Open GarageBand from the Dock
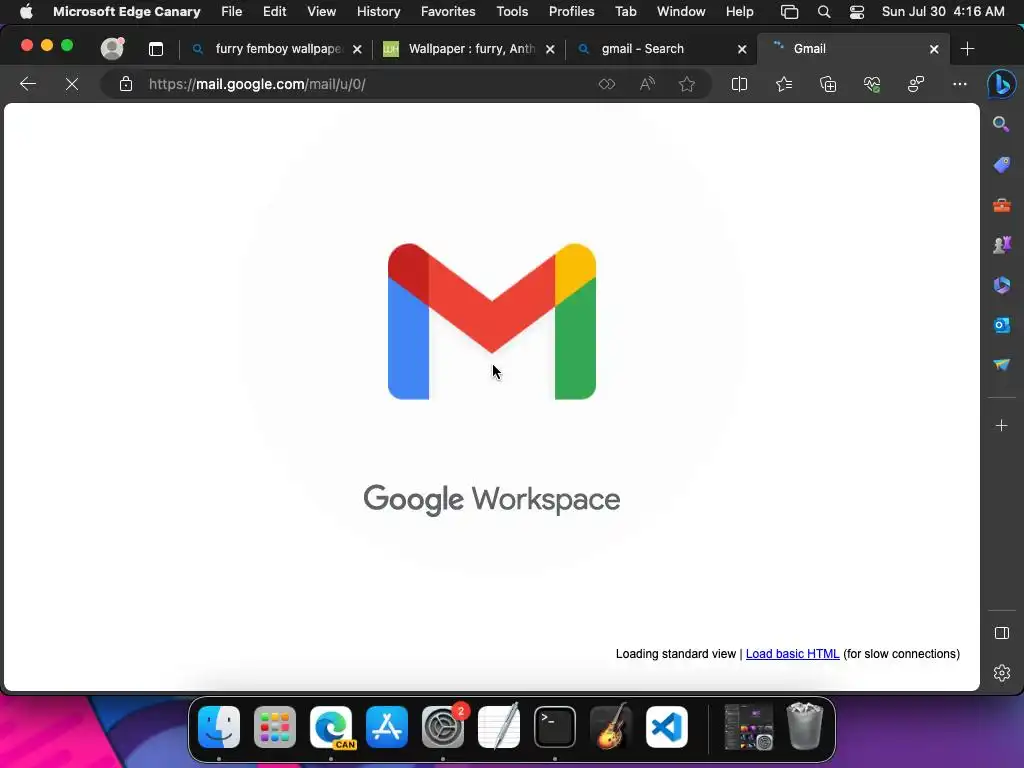Viewport: 1024px width, 768px height. 611,727
